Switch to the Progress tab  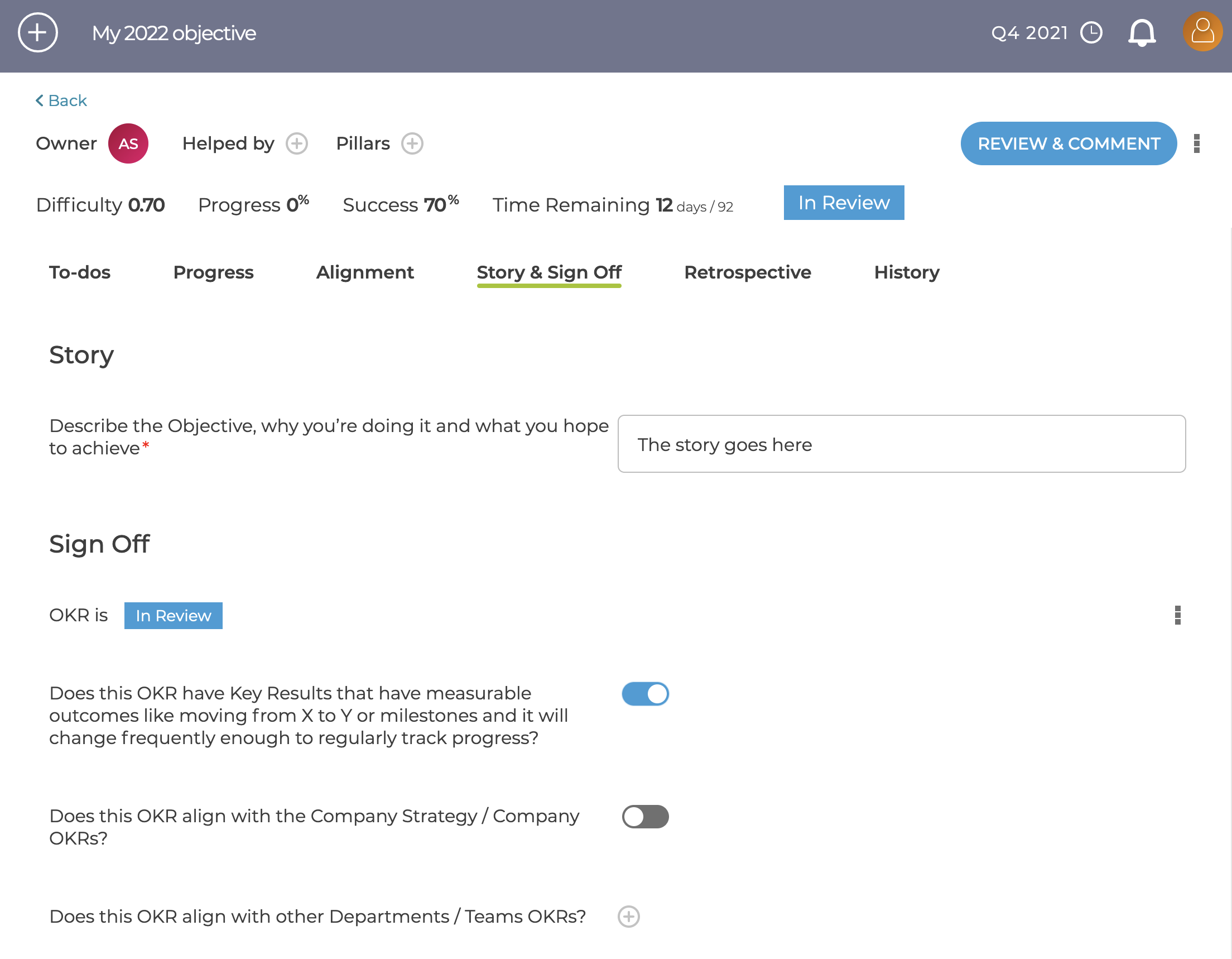pyautogui.click(x=213, y=272)
